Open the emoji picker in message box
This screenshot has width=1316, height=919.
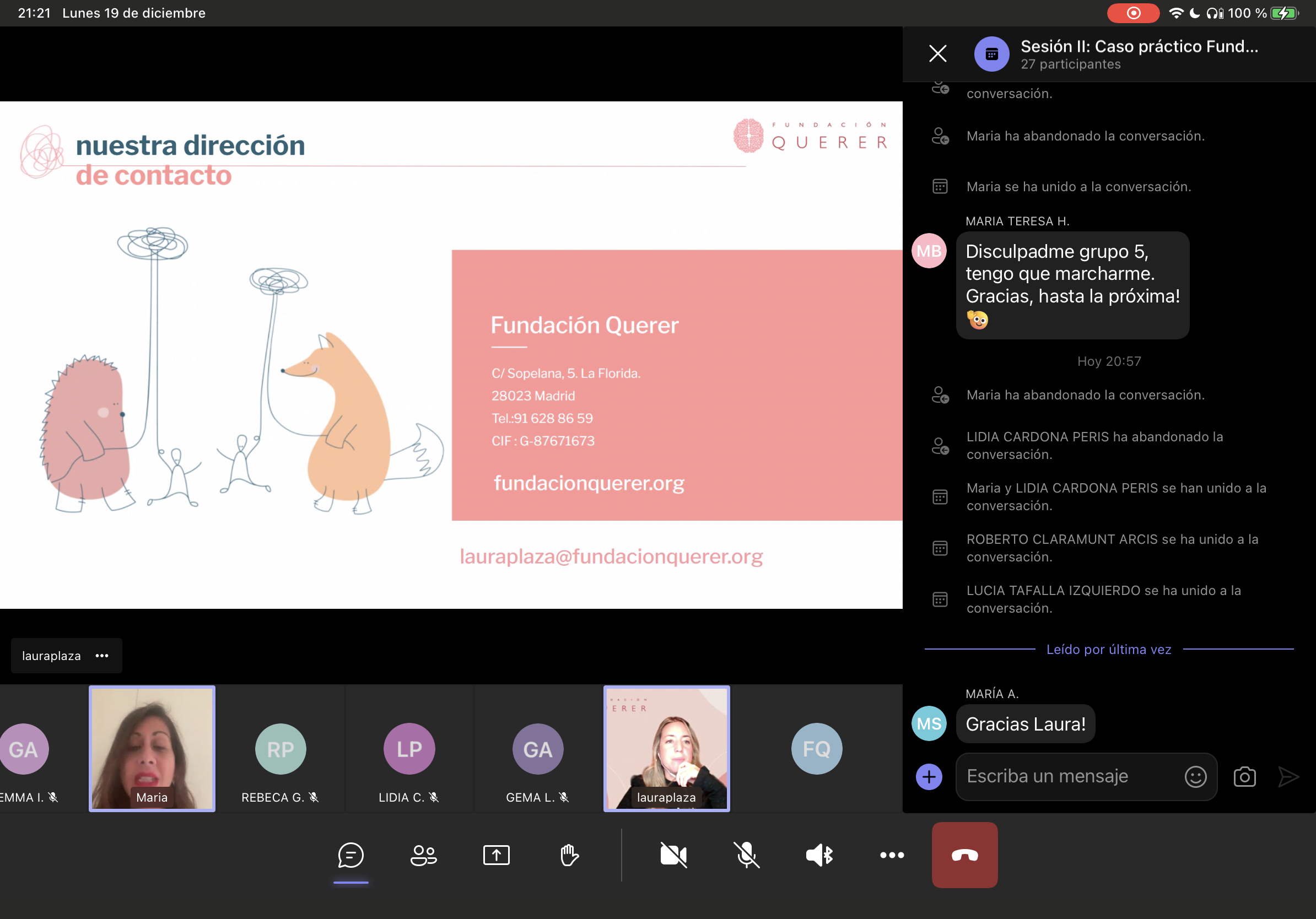pos(1196,777)
